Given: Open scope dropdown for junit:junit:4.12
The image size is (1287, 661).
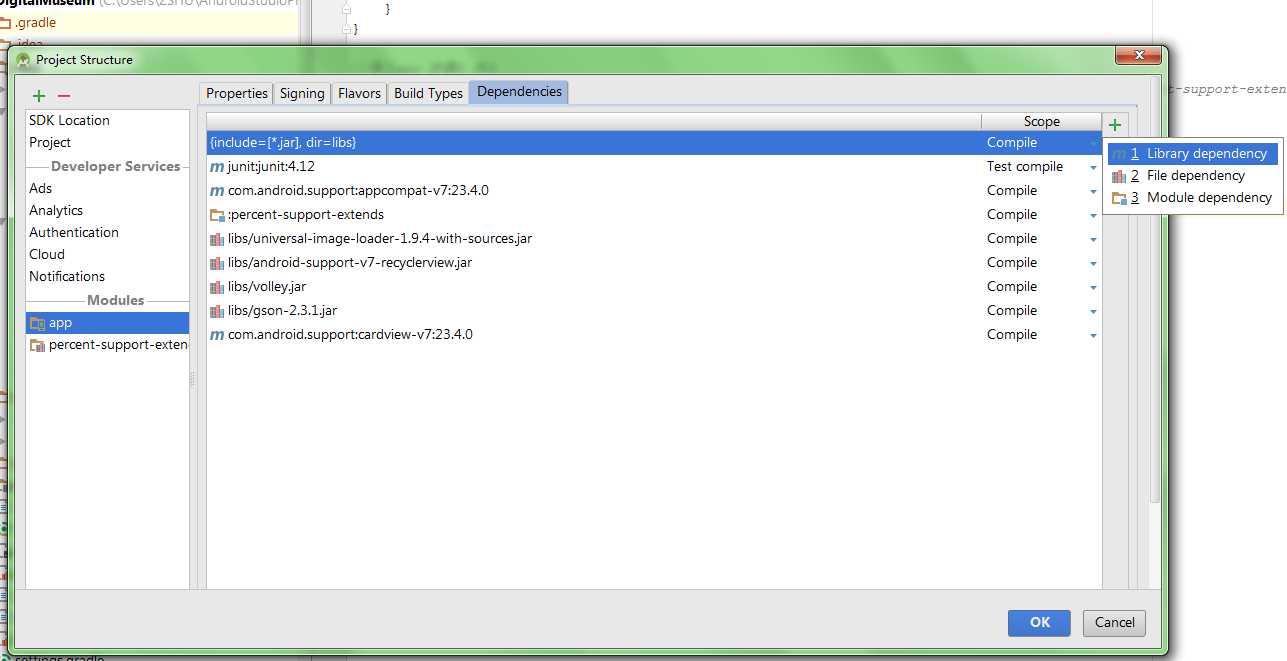Looking at the screenshot, I should (x=1094, y=168).
